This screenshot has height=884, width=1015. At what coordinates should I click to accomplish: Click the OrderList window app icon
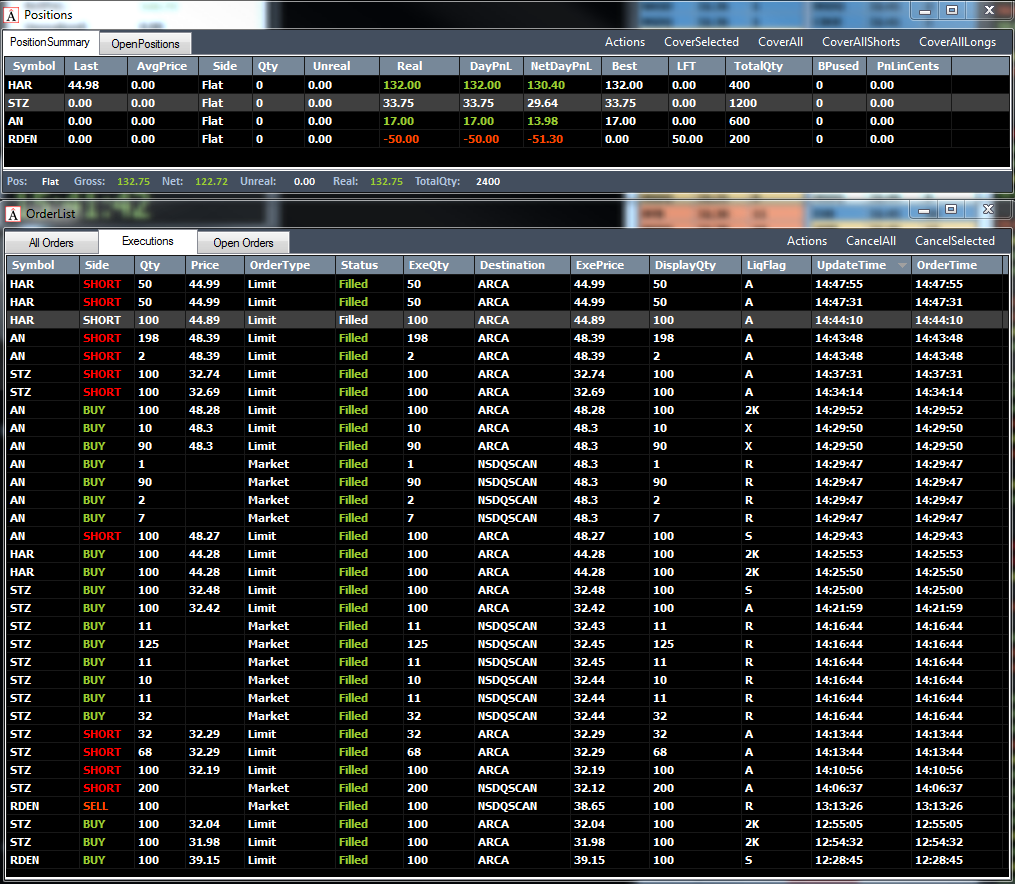click(13, 214)
